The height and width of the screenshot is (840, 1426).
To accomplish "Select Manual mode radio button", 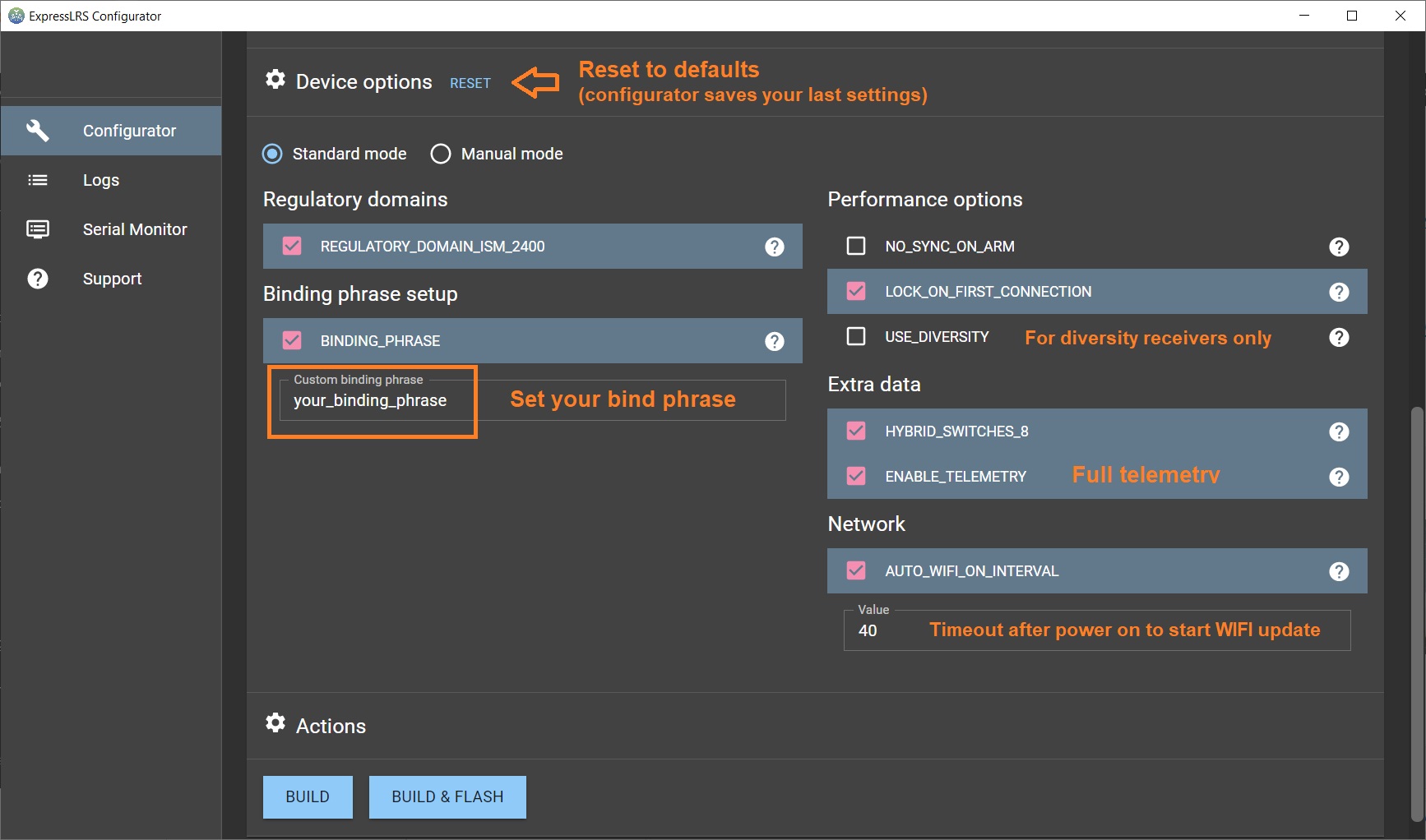I will point(441,154).
